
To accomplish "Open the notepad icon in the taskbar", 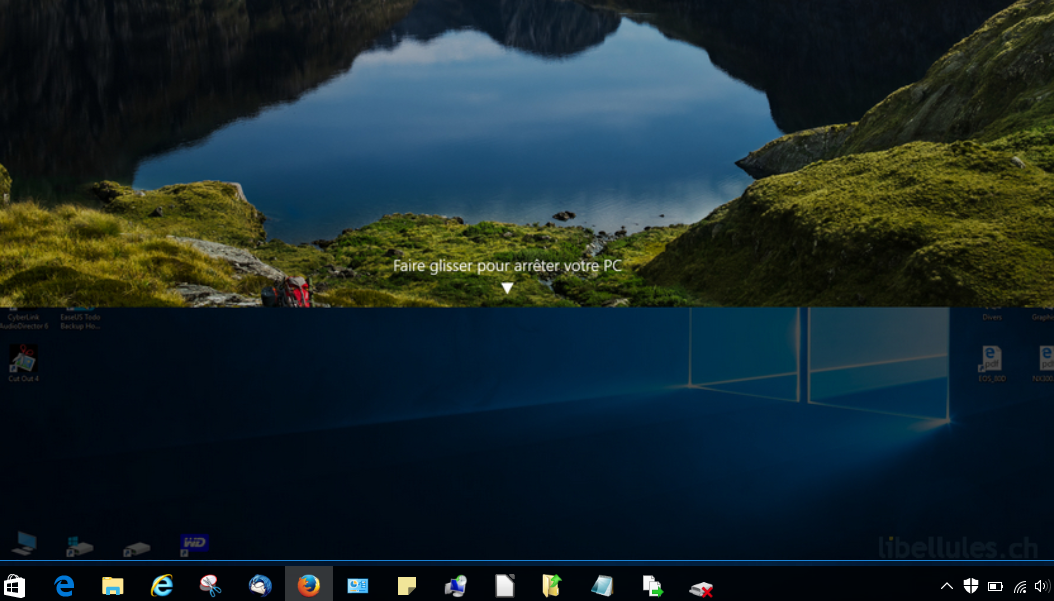I will coord(602,586).
